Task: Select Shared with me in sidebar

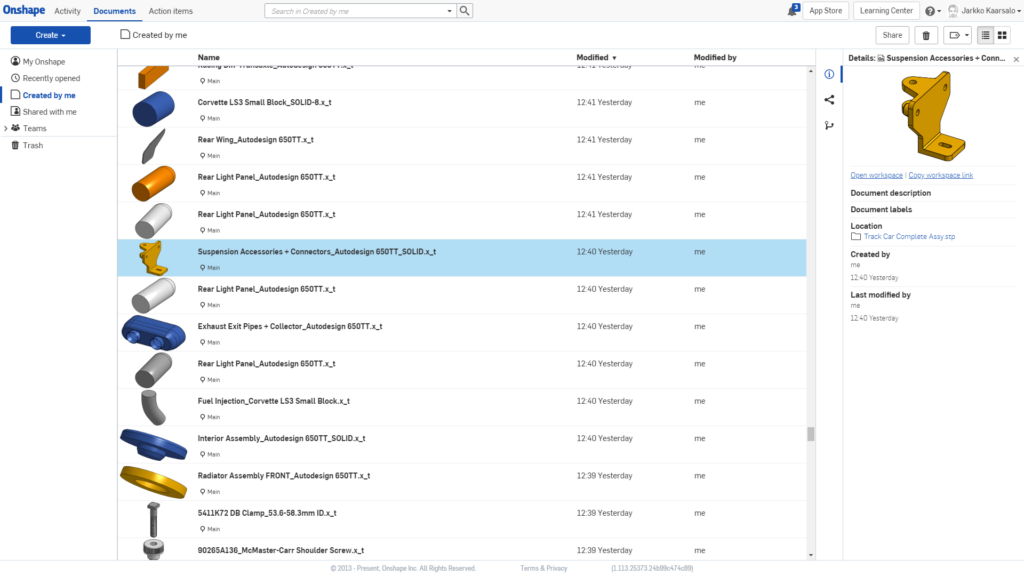Action: (x=43, y=112)
